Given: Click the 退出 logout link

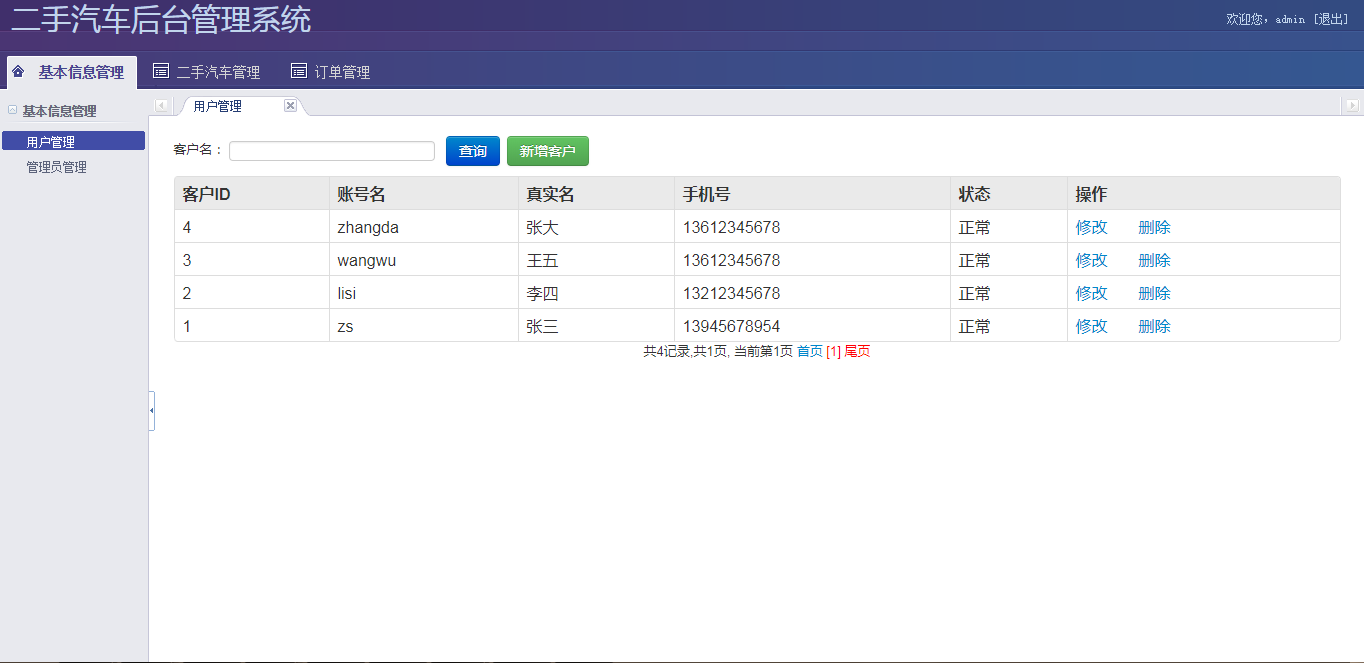Looking at the screenshot, I should tap(1331, 19).
